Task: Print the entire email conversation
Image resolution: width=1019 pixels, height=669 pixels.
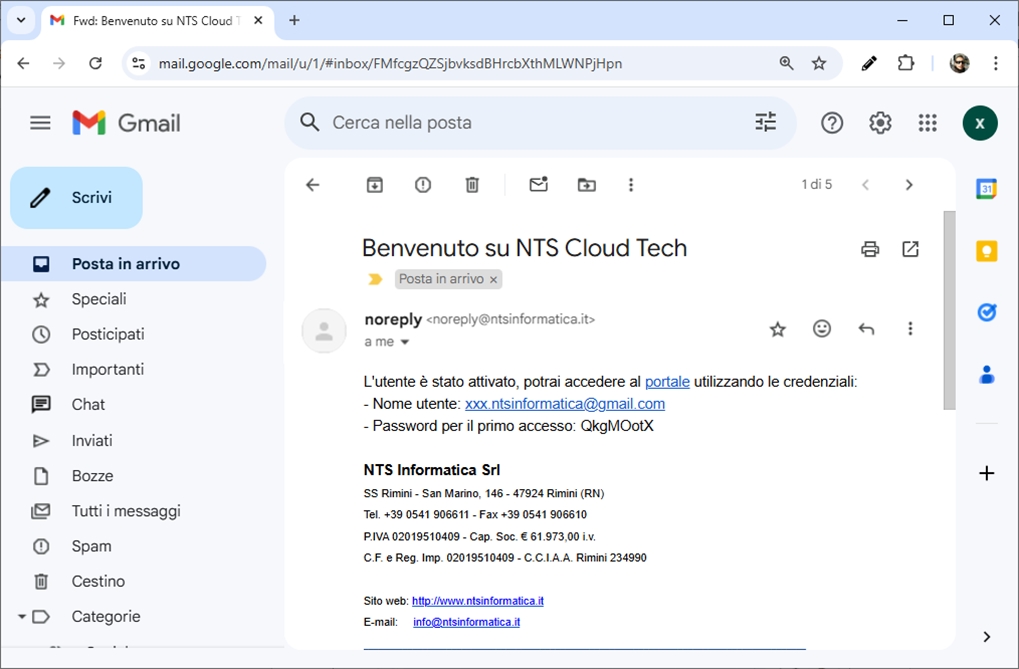Action: [x=870, y=249]
